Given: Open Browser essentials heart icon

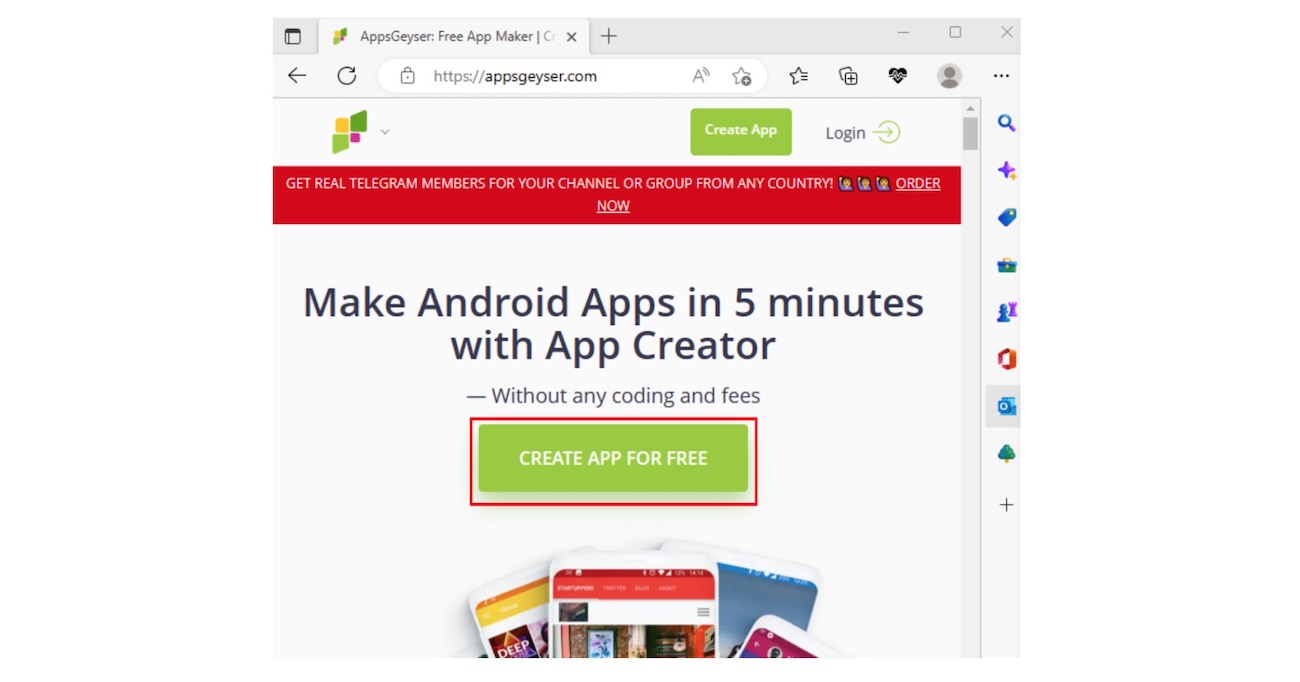Looking at the screenshot, I should tap(898, 75).
